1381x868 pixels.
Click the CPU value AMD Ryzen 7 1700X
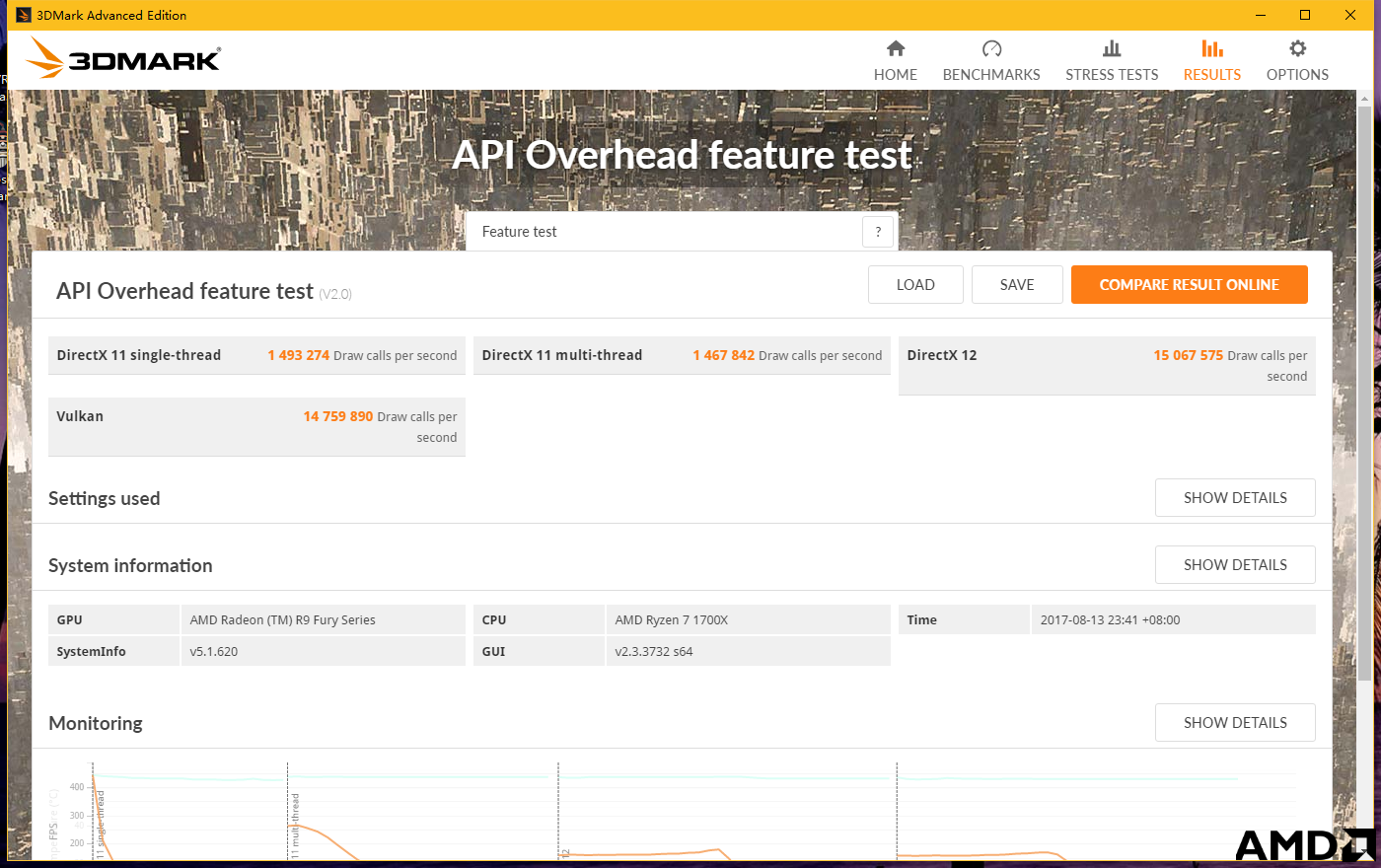click(x=672, y=619)
